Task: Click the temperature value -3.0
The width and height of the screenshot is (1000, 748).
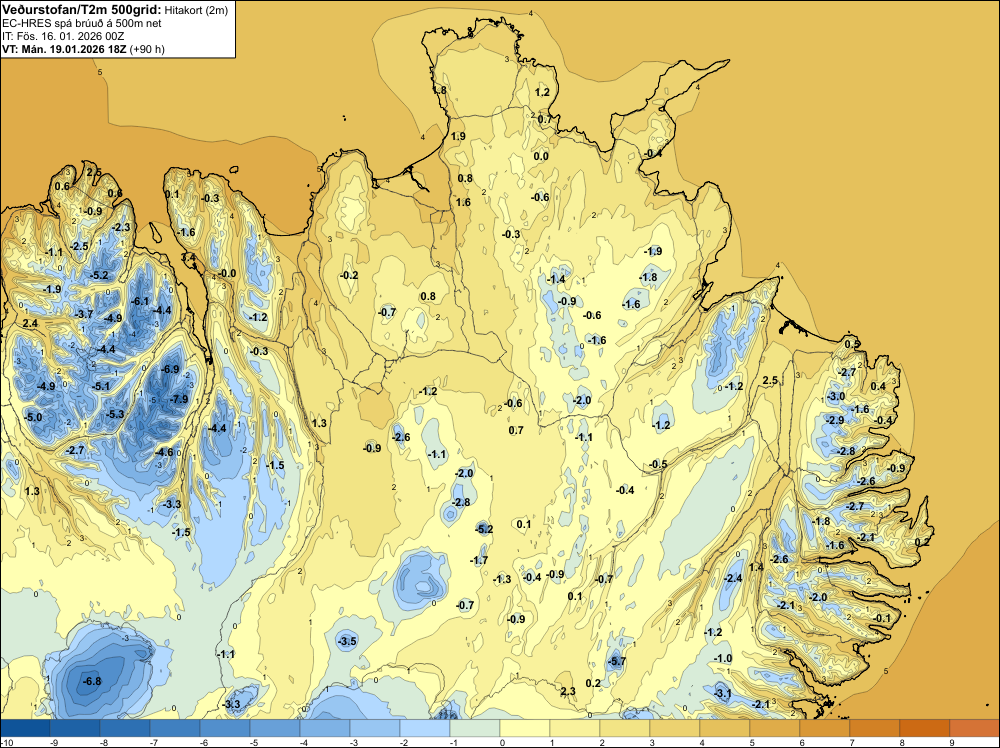Action: pos(835,396)
